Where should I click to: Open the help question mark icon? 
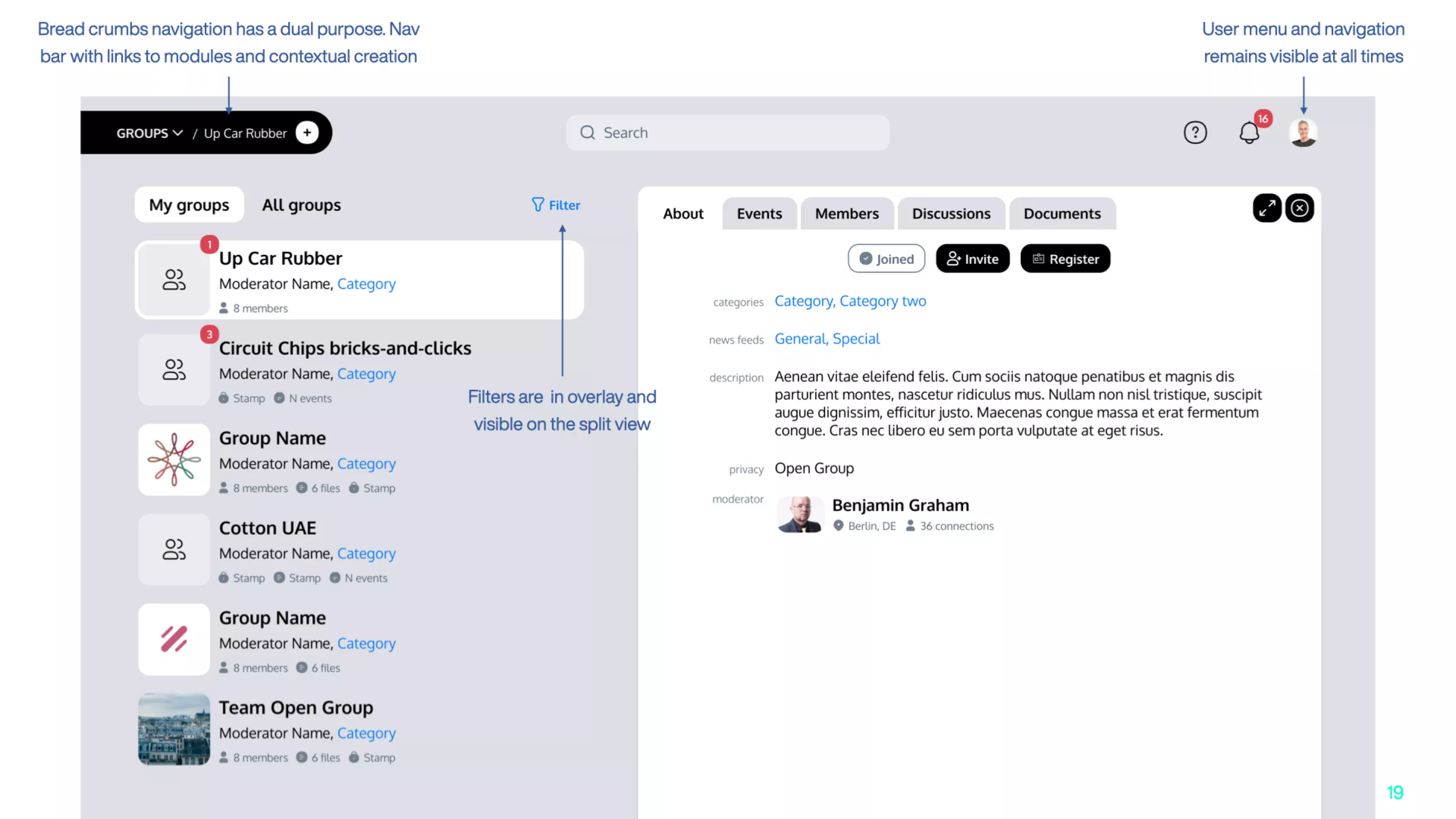[1195, 133]
